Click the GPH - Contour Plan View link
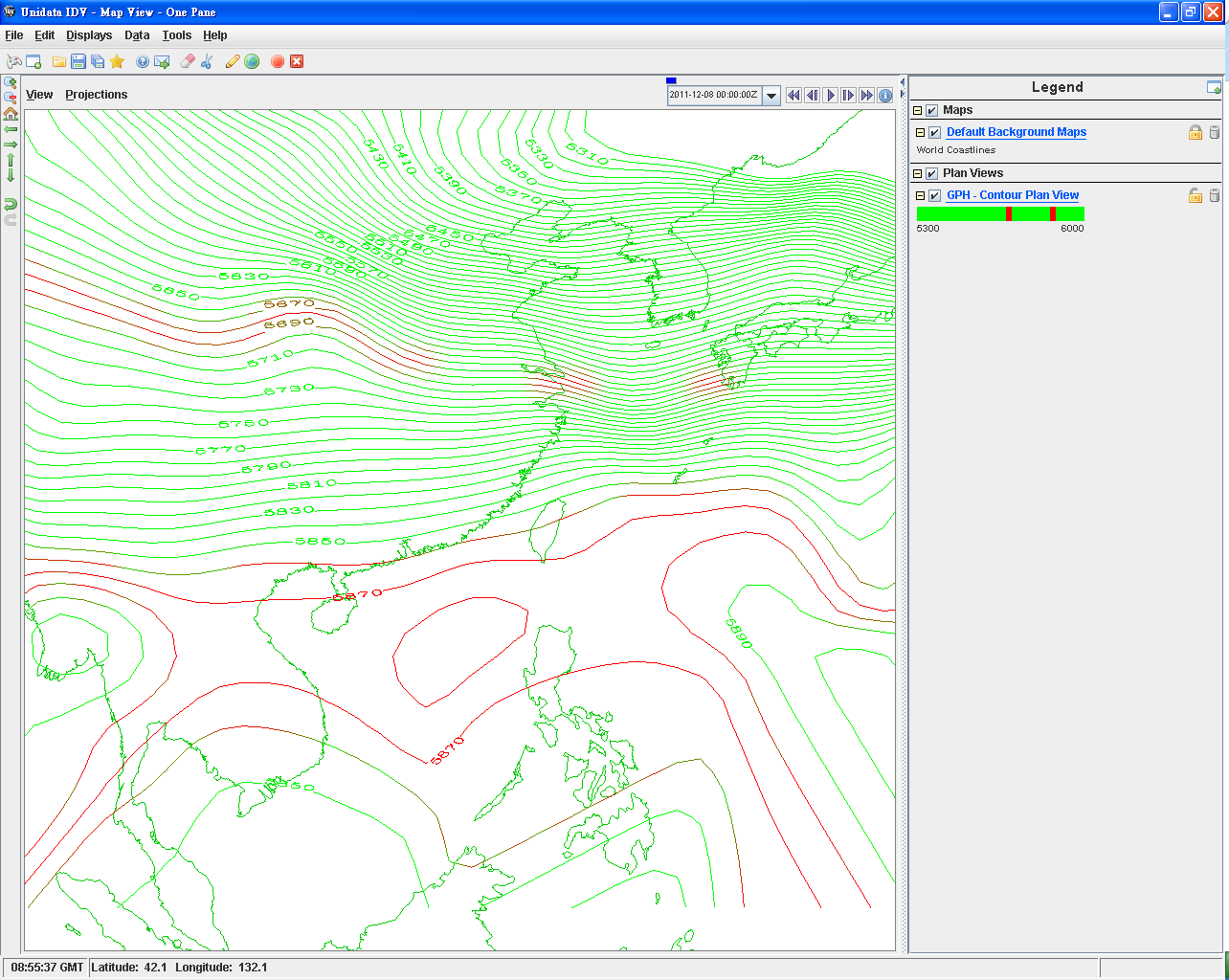1229x980 pixels. tap(1012, 195)
